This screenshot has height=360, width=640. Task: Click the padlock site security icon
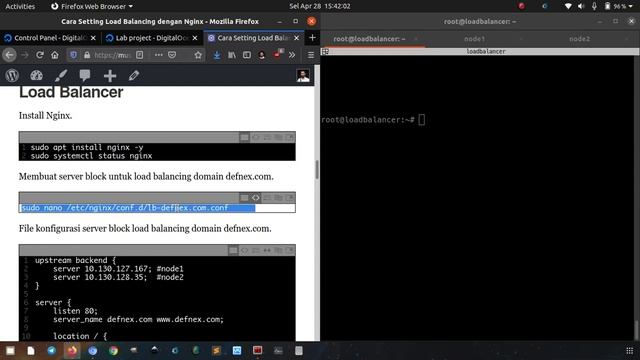click(x=87, y=55)
